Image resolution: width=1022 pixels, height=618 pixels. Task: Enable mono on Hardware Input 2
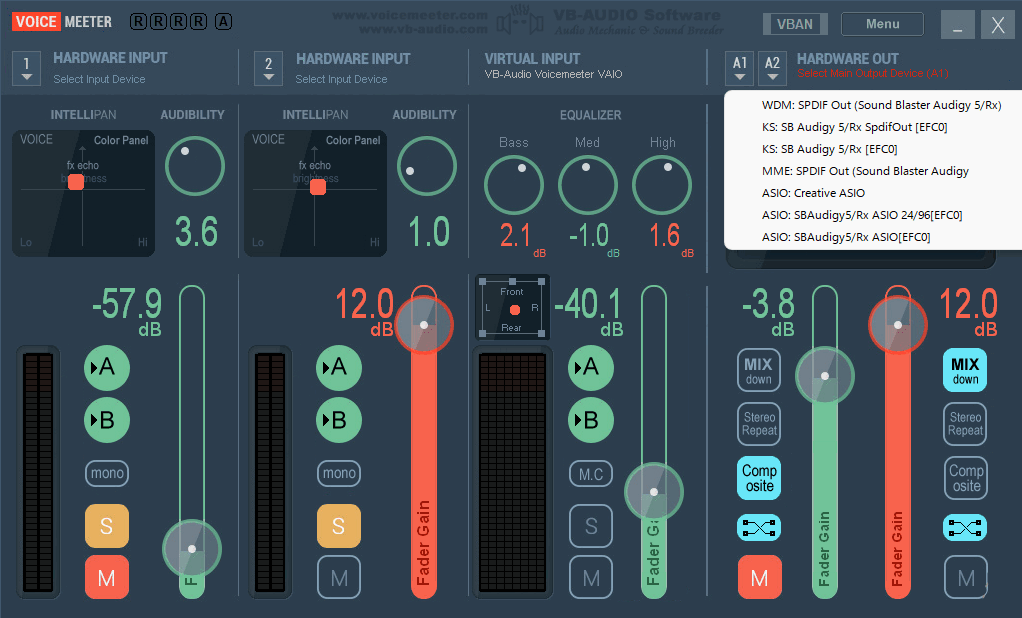coord(339,473)
